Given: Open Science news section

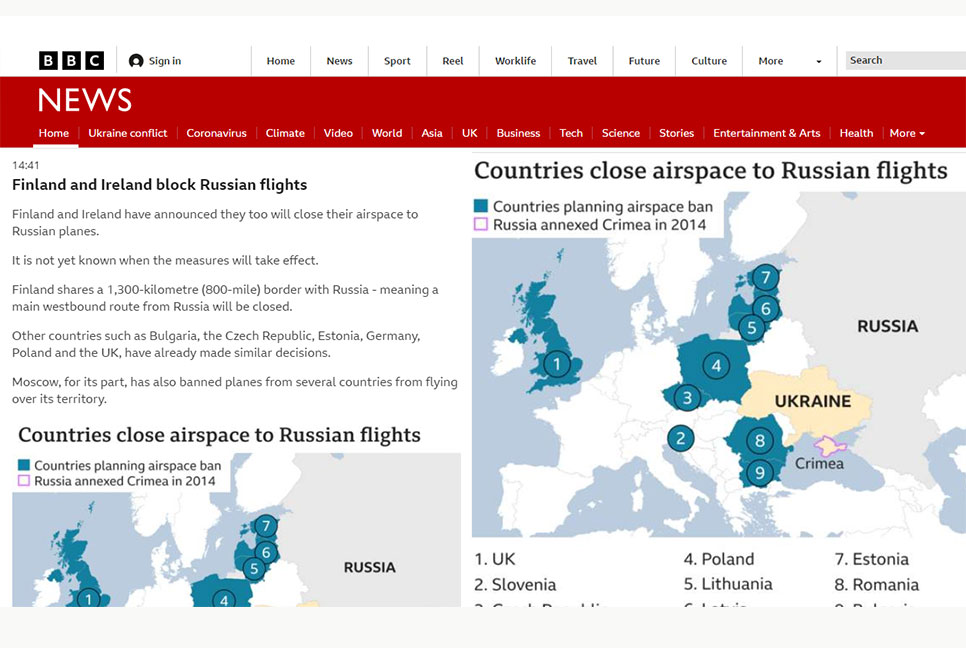Looking at the screenshot, I should click(621, 133).
